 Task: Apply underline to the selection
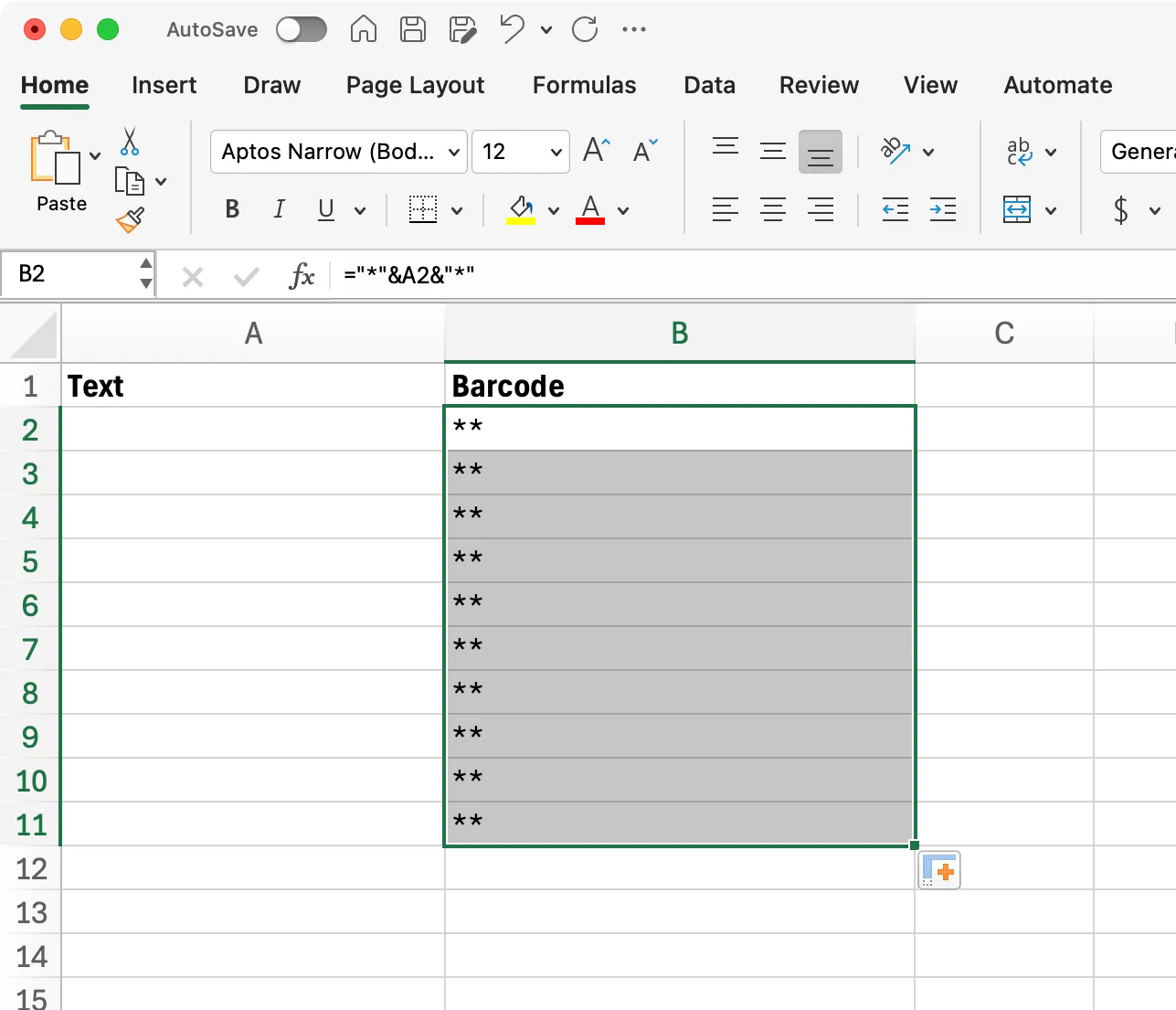click(x=326, y=209)
